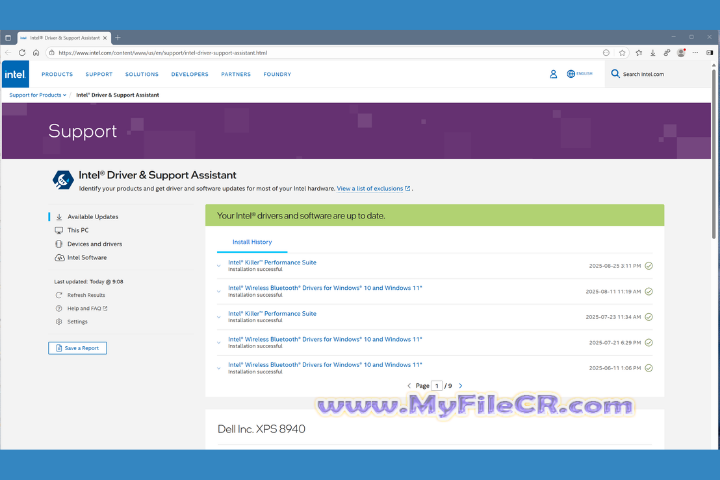The width and height of the screenshot is (720, 480).
Task: Open Intel Killer Performance Suite 2025-08-25 link
Action: point(272,262)
